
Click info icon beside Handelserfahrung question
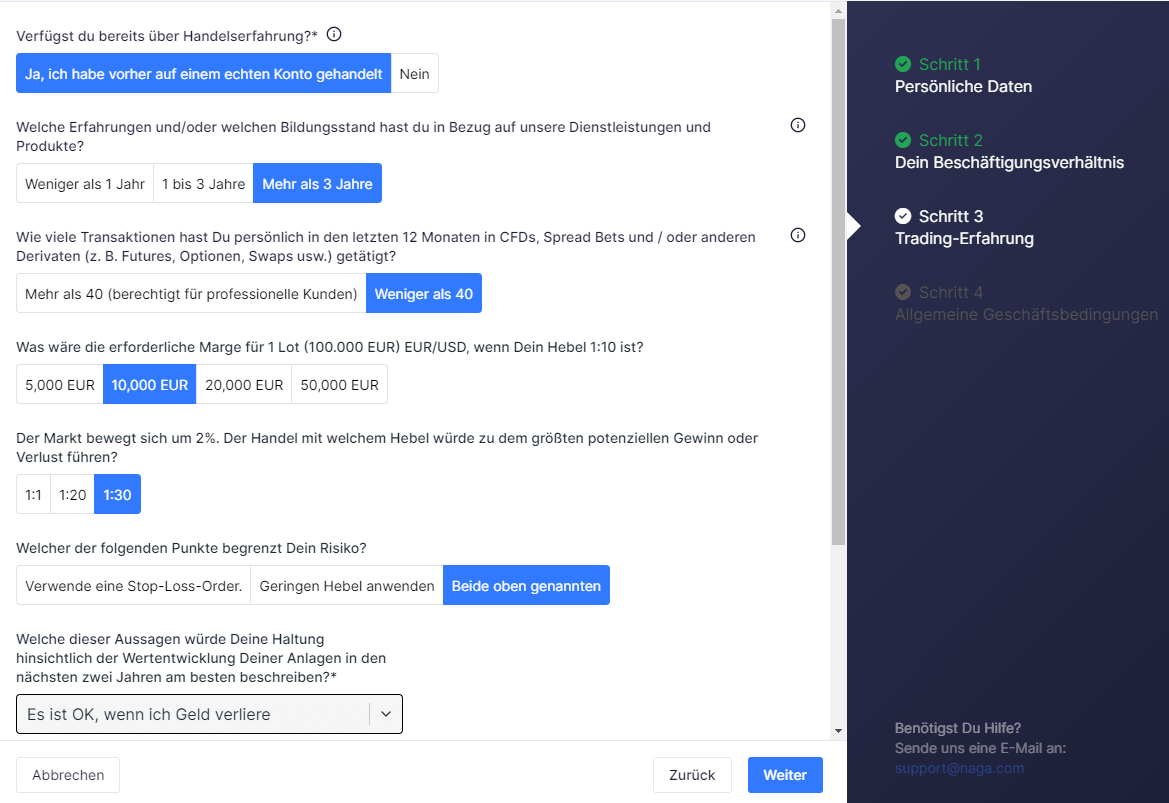(x=334, y=35)
